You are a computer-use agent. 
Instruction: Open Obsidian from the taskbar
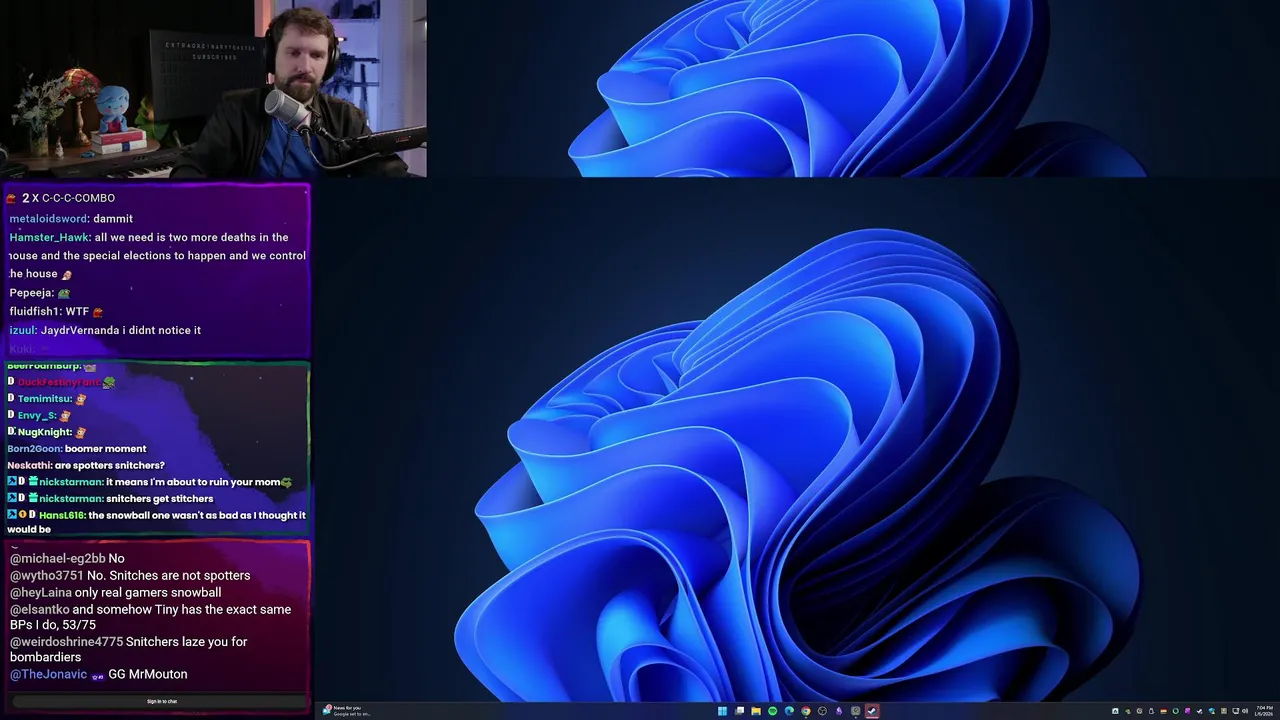pos(839,711)
